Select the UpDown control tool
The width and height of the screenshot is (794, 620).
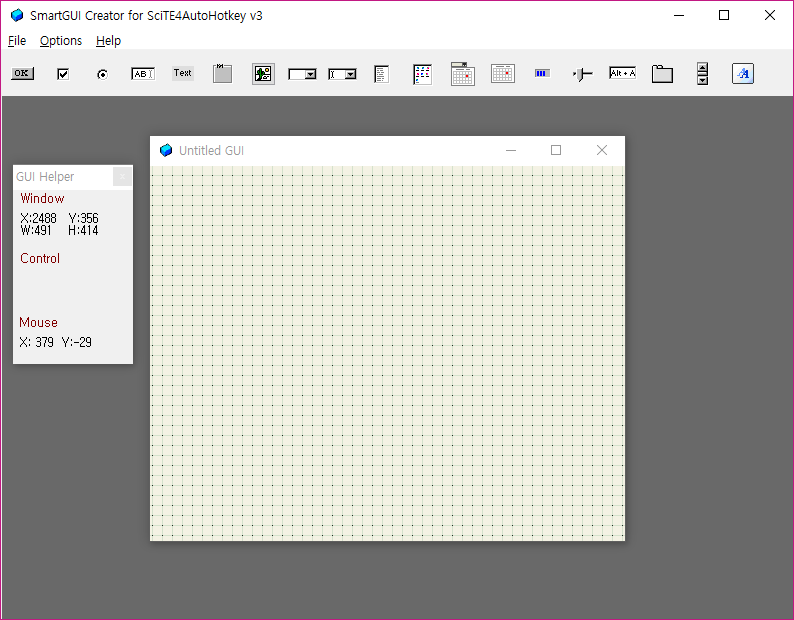pos(702,74)
